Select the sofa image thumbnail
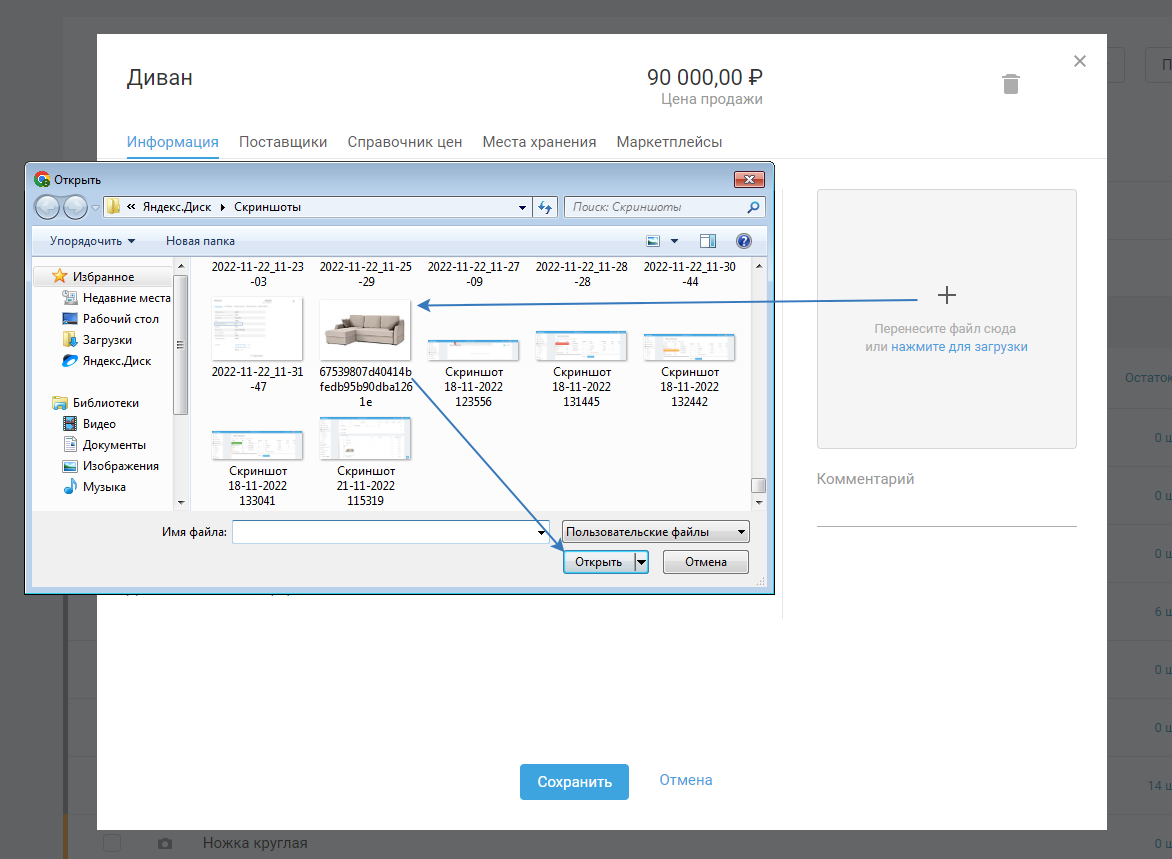Image resolution: width=1172 pixels, height=859 pixels. (x=364, y=329)
